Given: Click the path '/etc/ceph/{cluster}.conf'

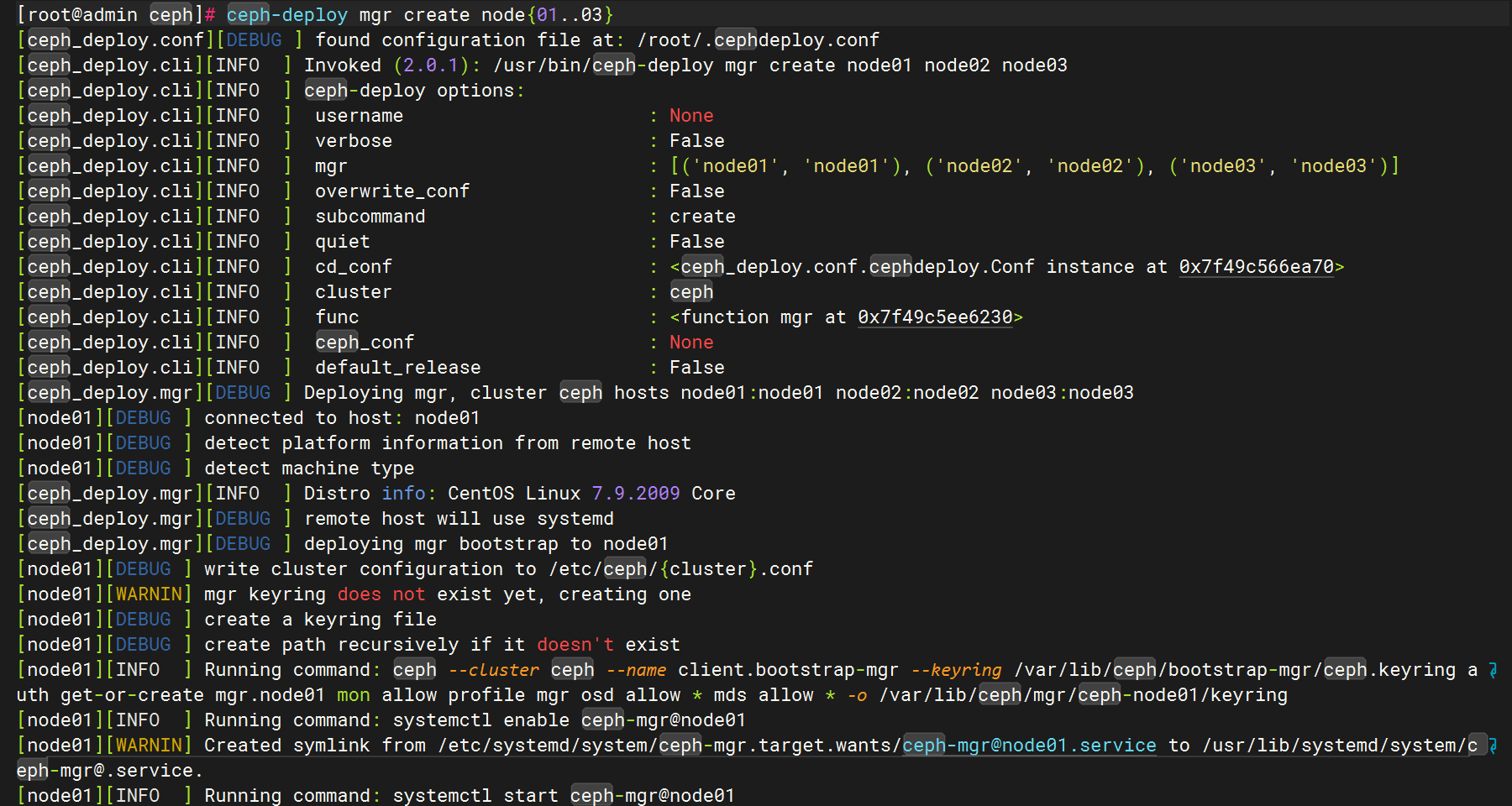Looking at the screenshot, I should point(681,569).
